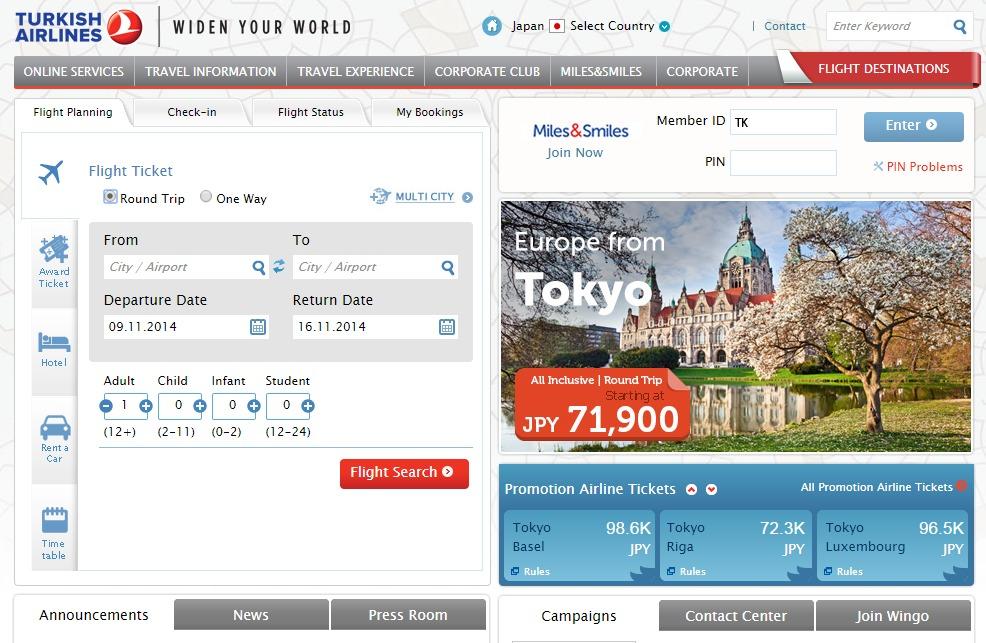Switch to the My Bookings tab
Screen dimensions: 986x643
[429, 112]
